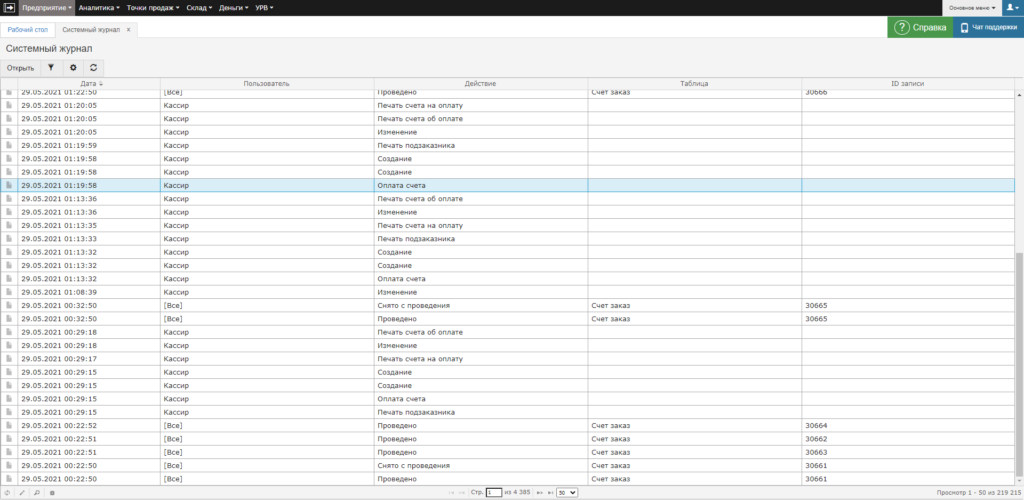
Task: Go to next page of journal
Action: pyautogui.click(x=540, y=493)
